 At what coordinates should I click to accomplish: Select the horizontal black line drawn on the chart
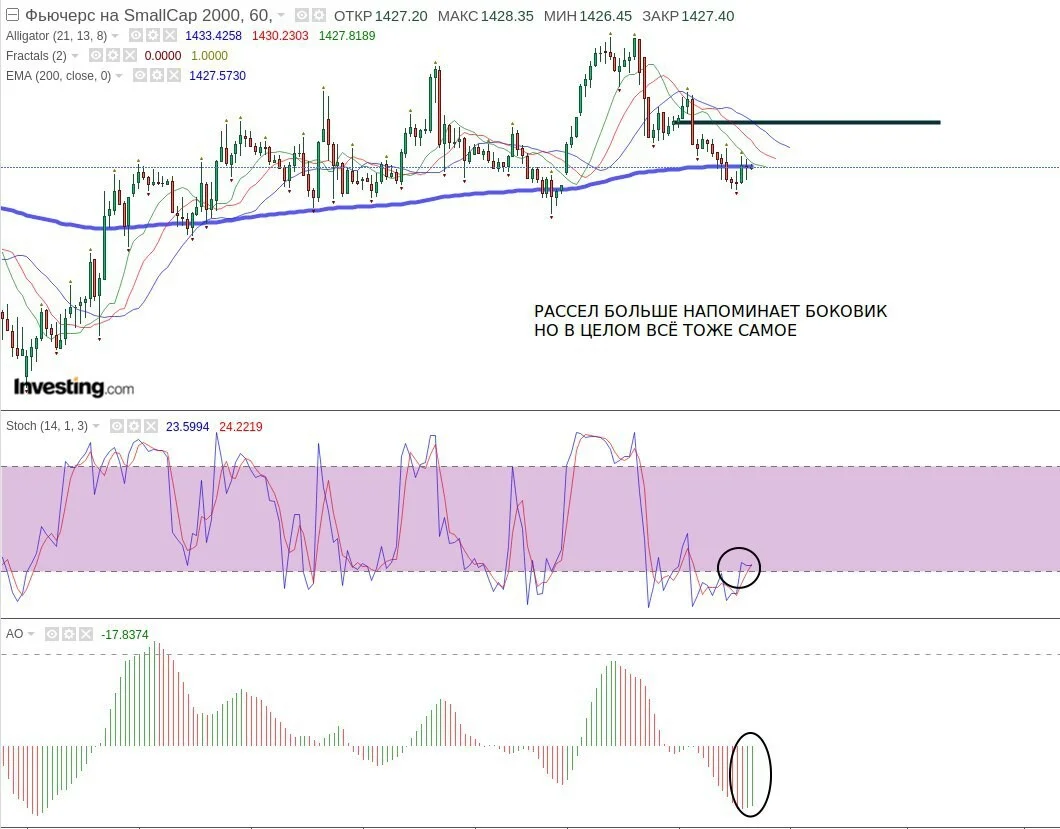(808, 122)
